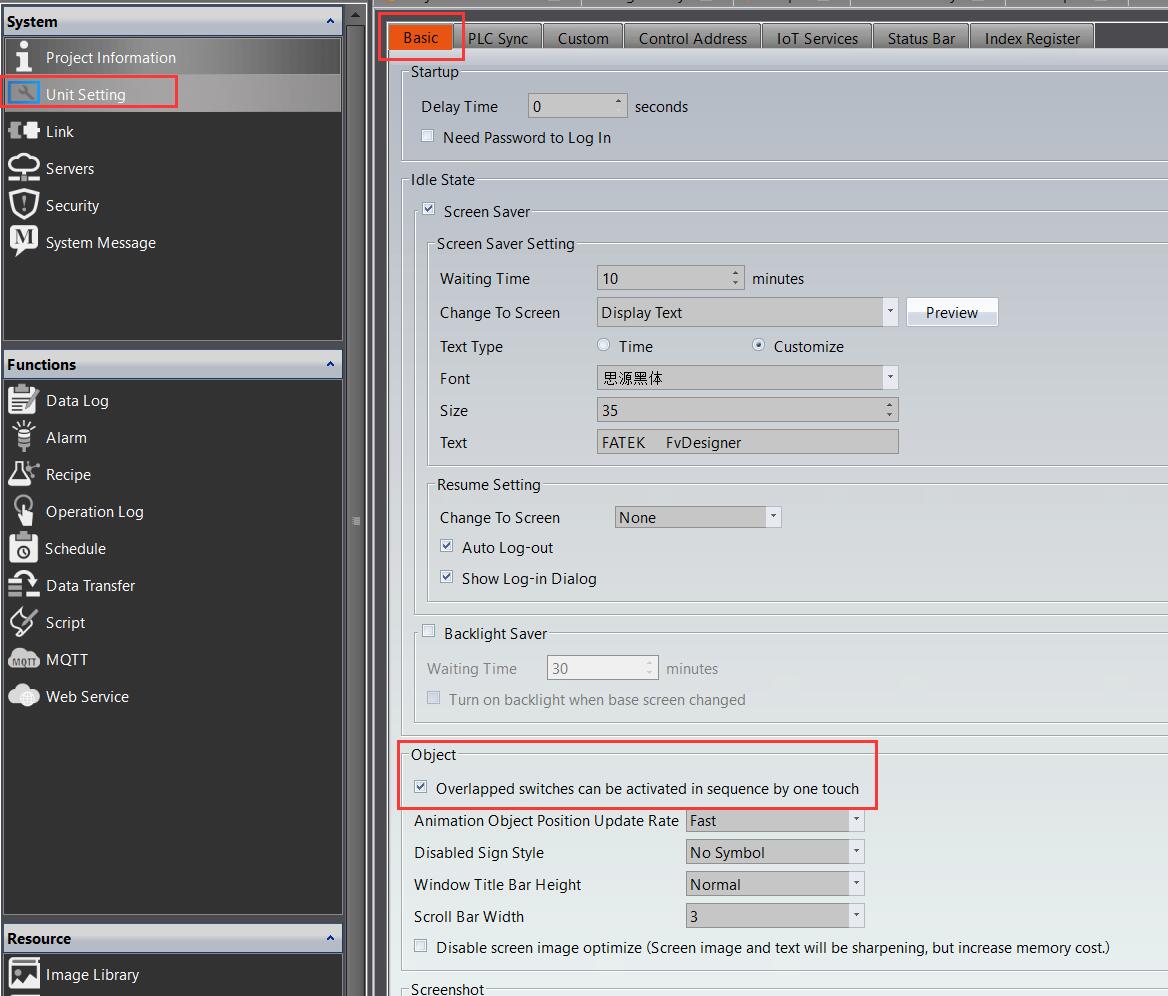Switch to the Status Bar tab
Screen dimensions: 1168x996
921,39
